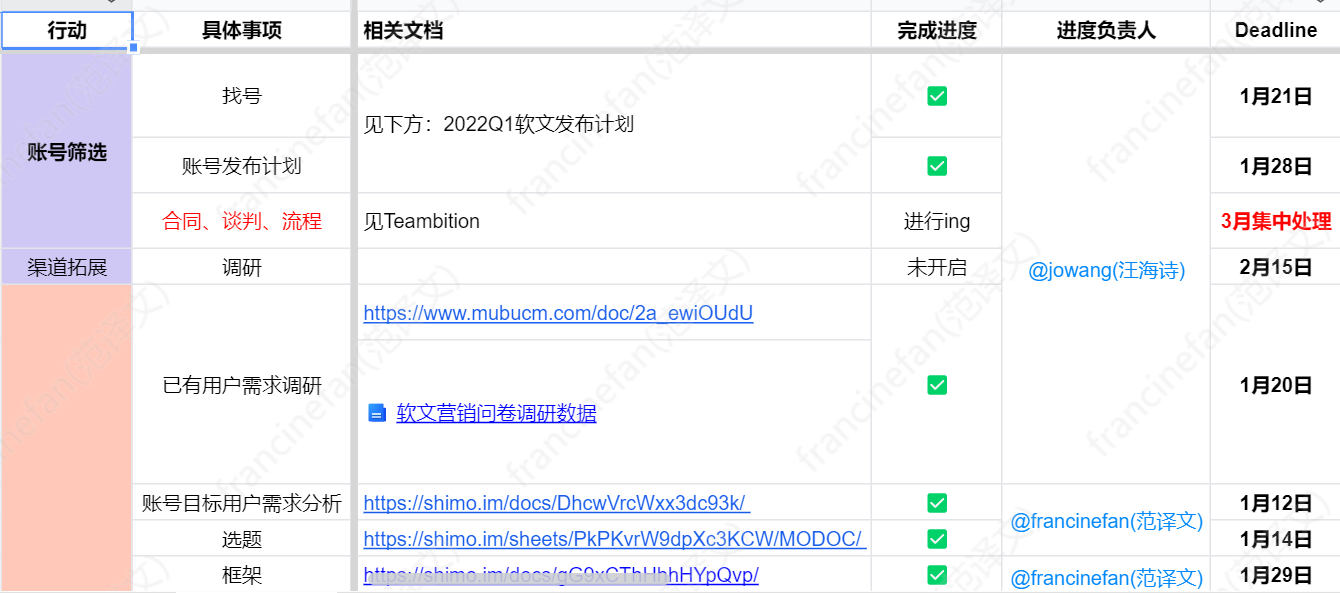Select the Deadline header cell
Screen dimensions: 1340x593
(1276, 30)
